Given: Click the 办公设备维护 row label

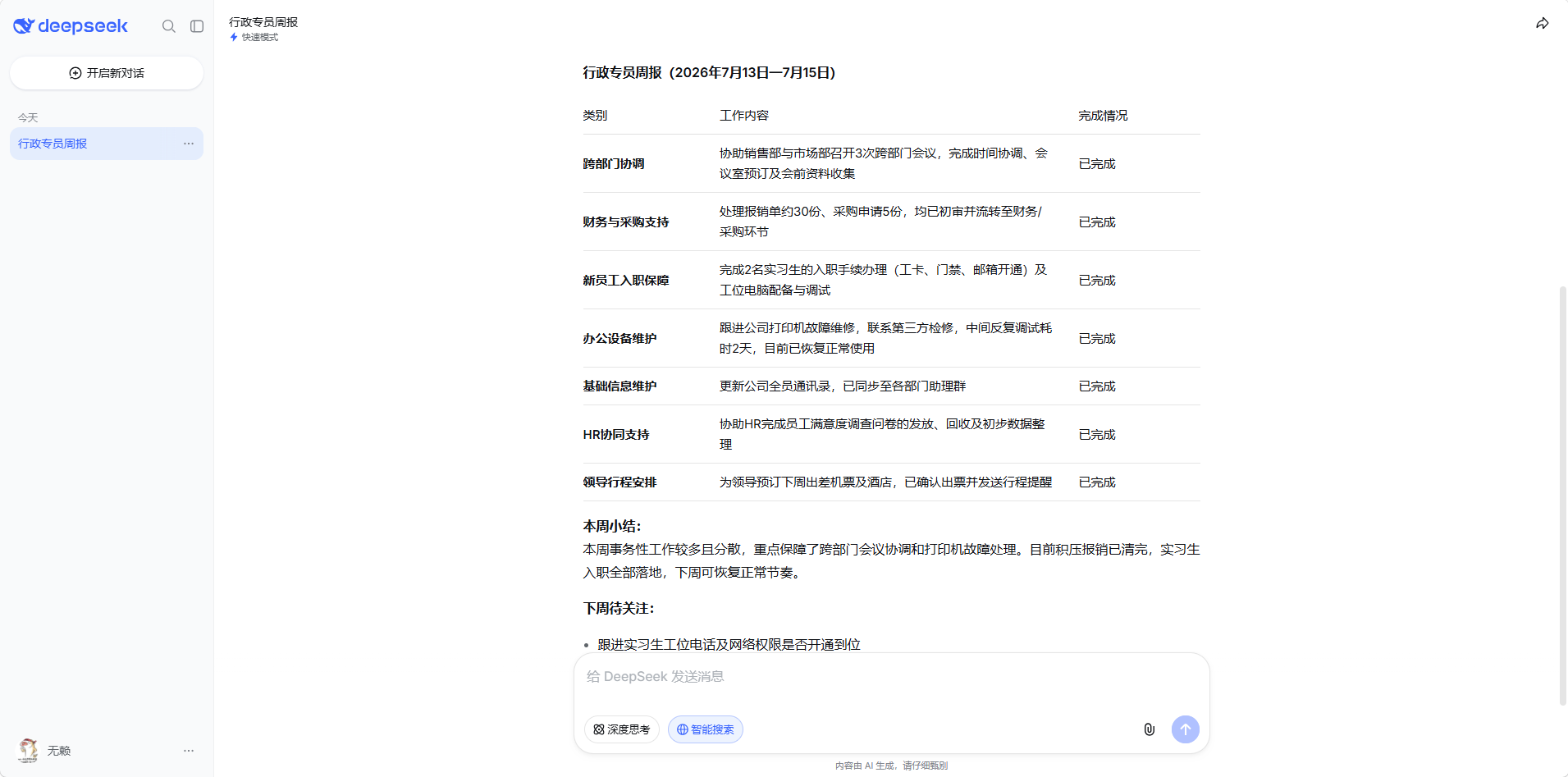Looking at the screenshot, I should pos(619,339).
